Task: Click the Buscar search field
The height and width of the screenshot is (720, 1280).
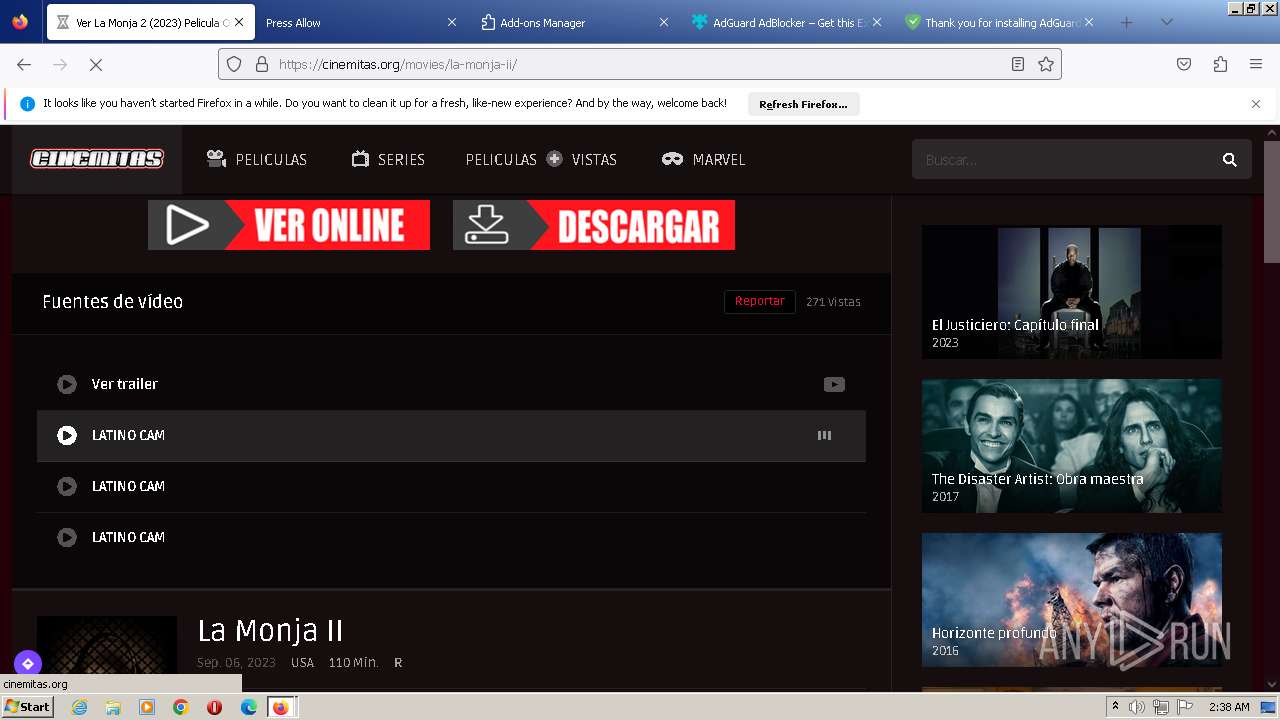Action: [x=1062, y=160]
